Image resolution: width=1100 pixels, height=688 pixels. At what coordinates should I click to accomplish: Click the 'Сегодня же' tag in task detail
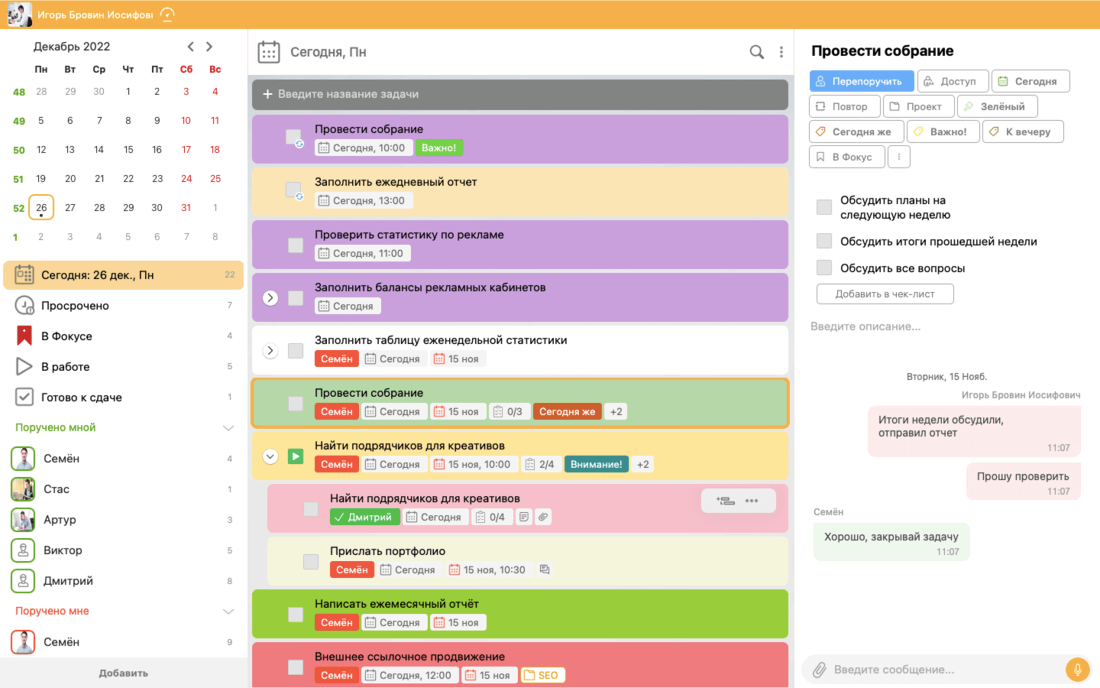click(857, 132)
